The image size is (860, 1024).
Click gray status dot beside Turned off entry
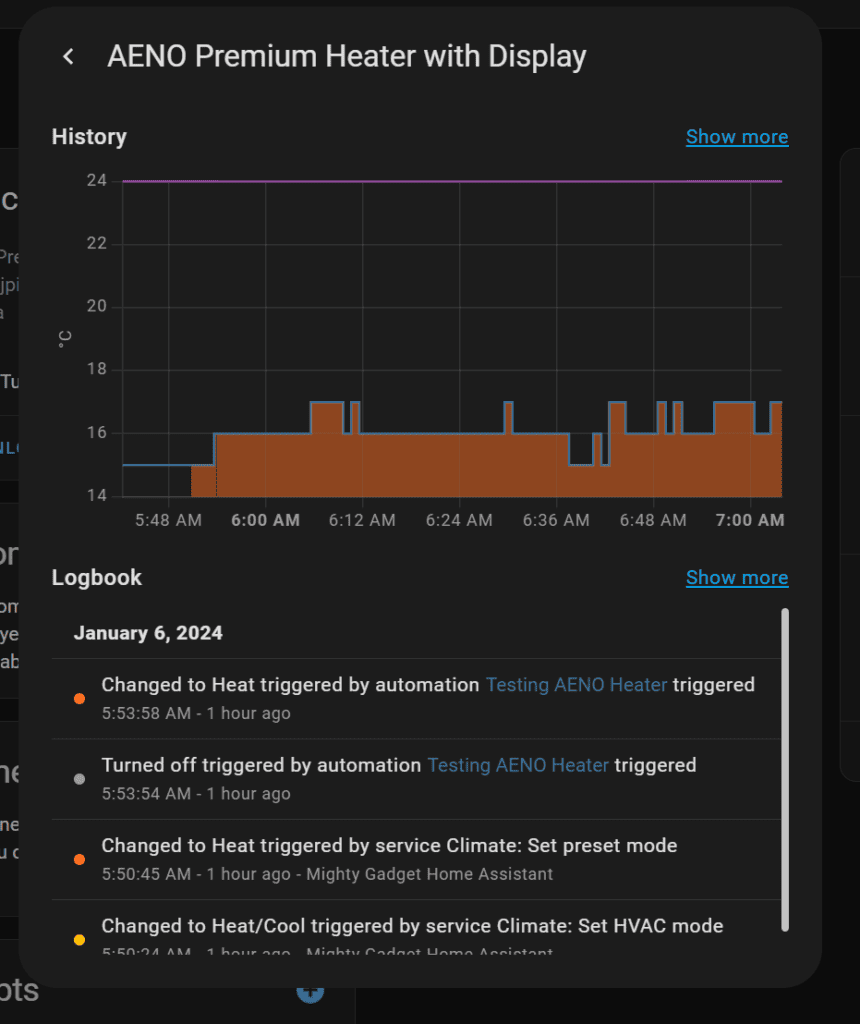pyautogui.click(x=80, y=779)
